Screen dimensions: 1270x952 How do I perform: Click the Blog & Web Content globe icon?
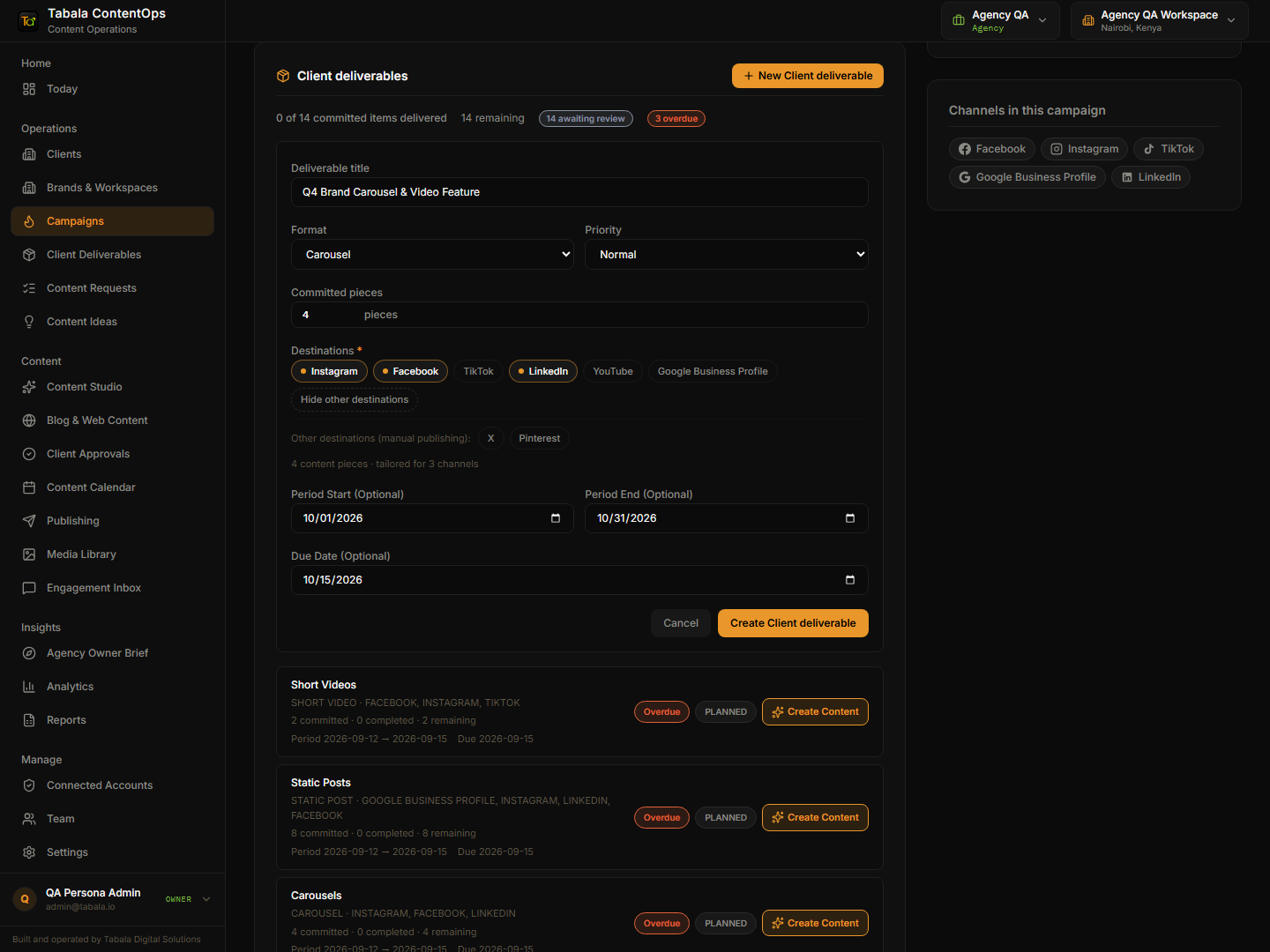tap(29, 420)
